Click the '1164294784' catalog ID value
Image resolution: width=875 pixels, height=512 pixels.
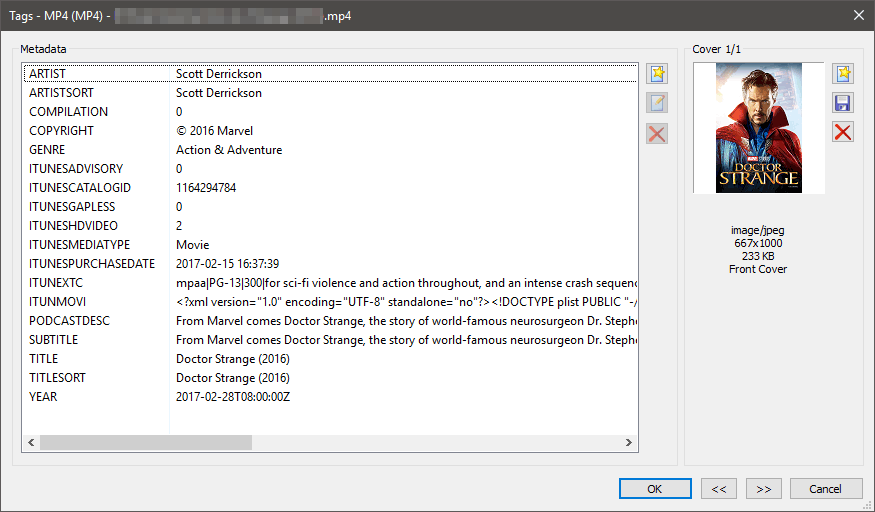[206, 187]
